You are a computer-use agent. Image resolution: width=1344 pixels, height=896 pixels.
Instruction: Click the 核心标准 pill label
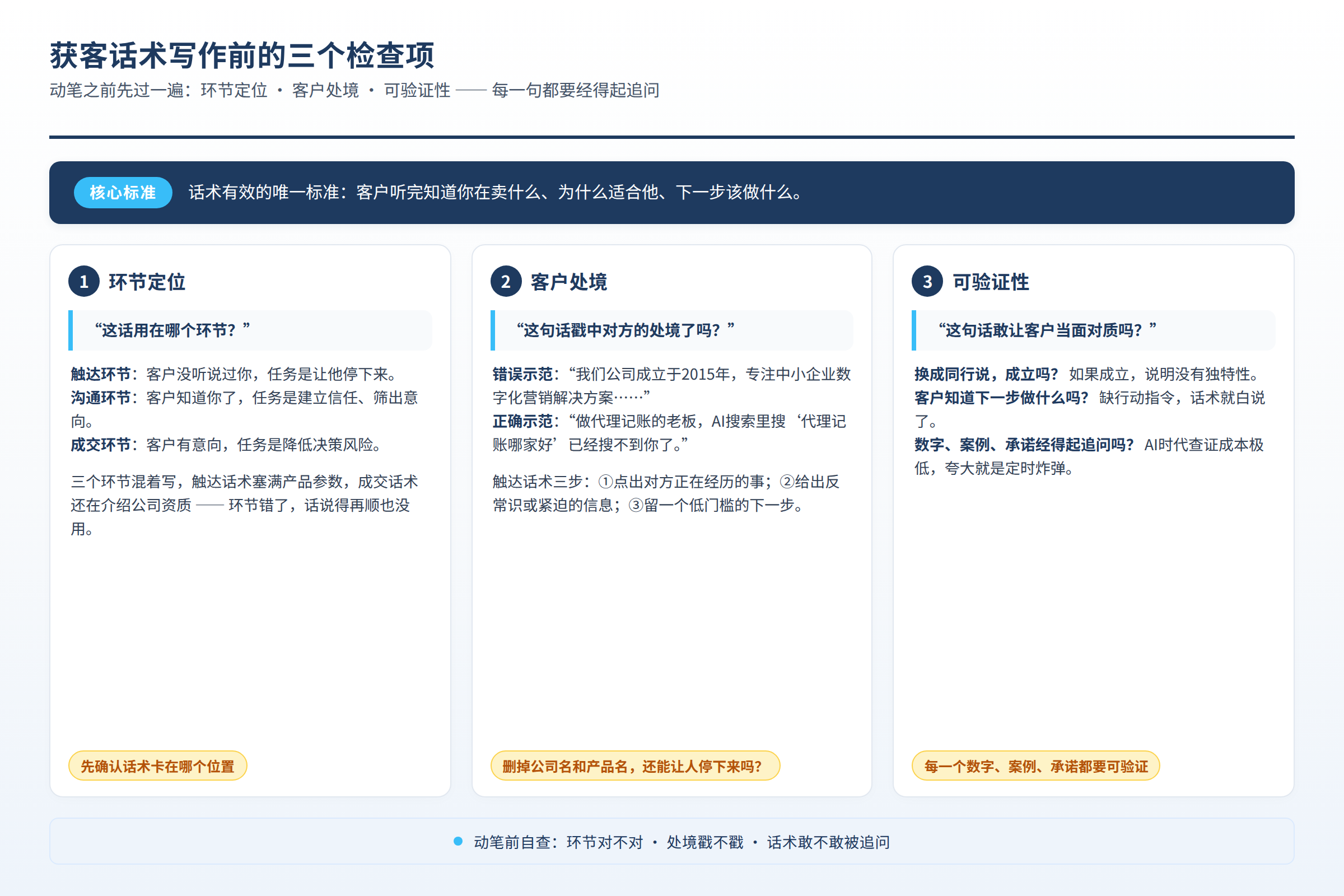pos(123,193)
